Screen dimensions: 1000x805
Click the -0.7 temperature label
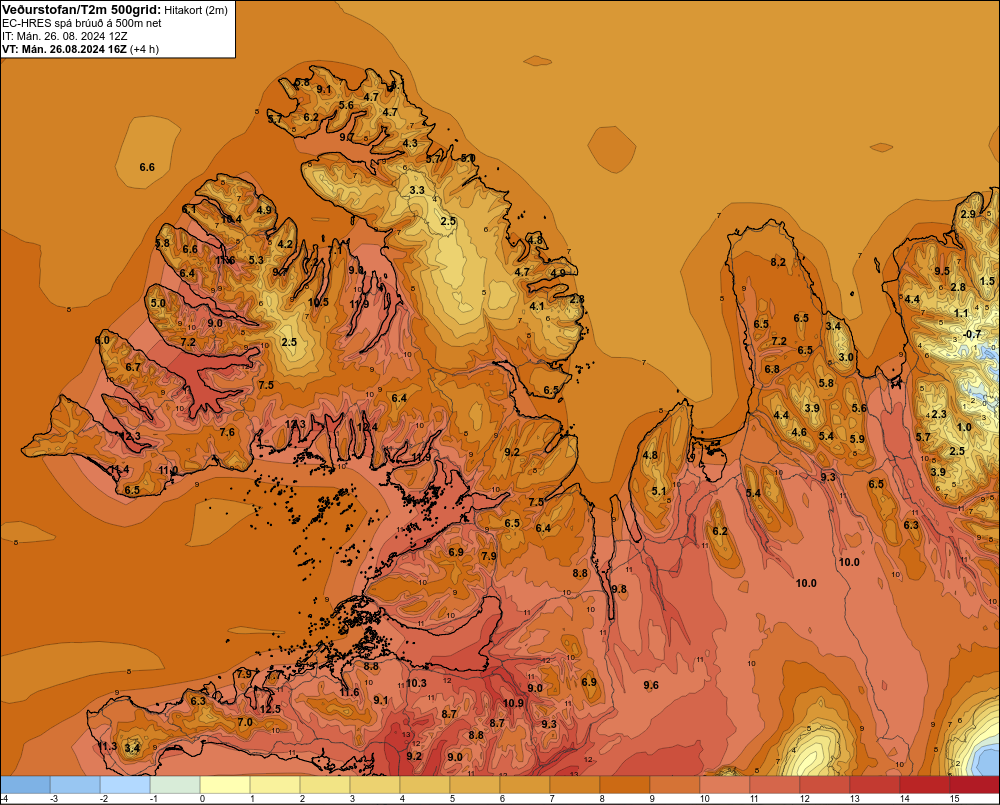click(x=972, y=334)
